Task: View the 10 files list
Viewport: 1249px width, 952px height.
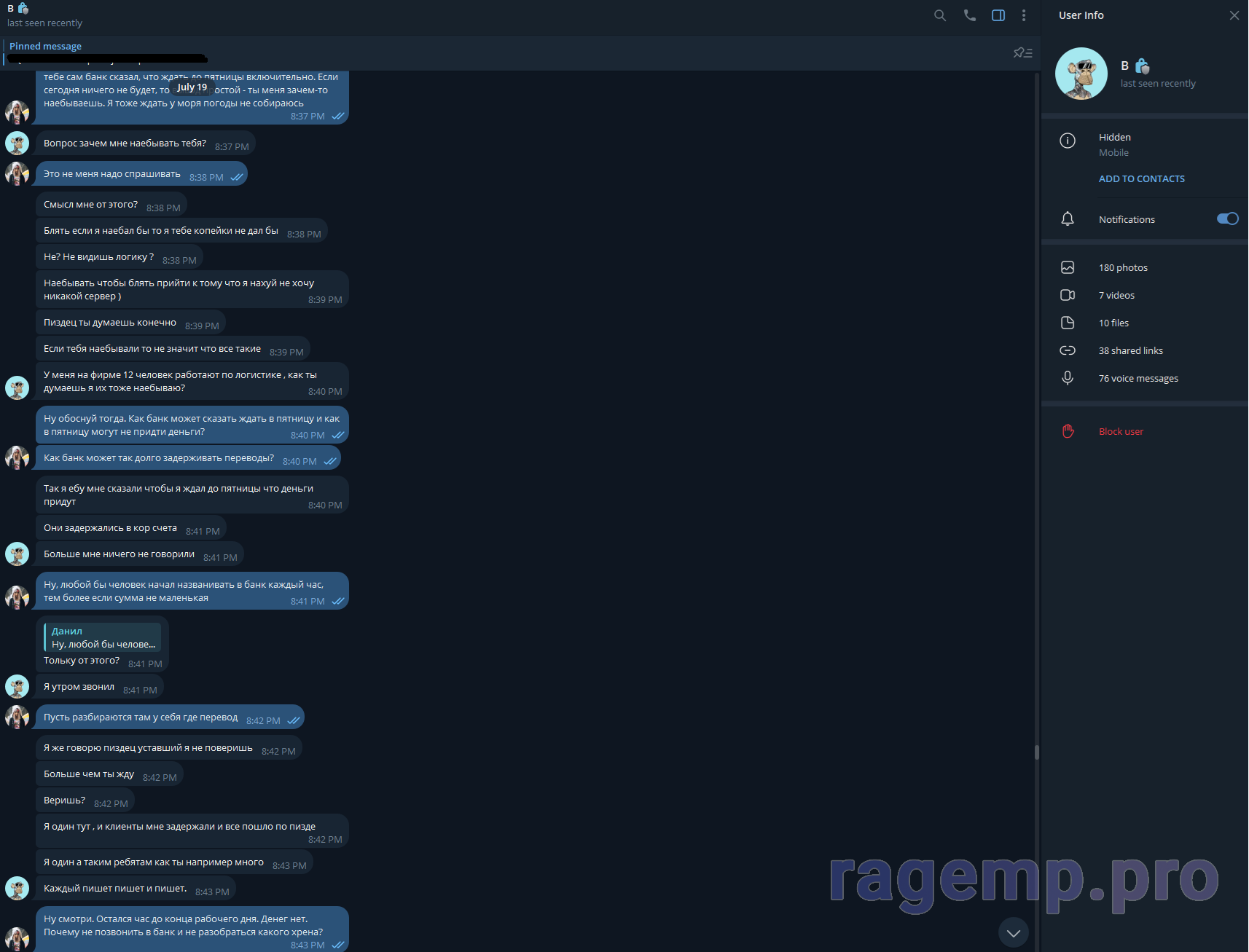Action: 1113,323
